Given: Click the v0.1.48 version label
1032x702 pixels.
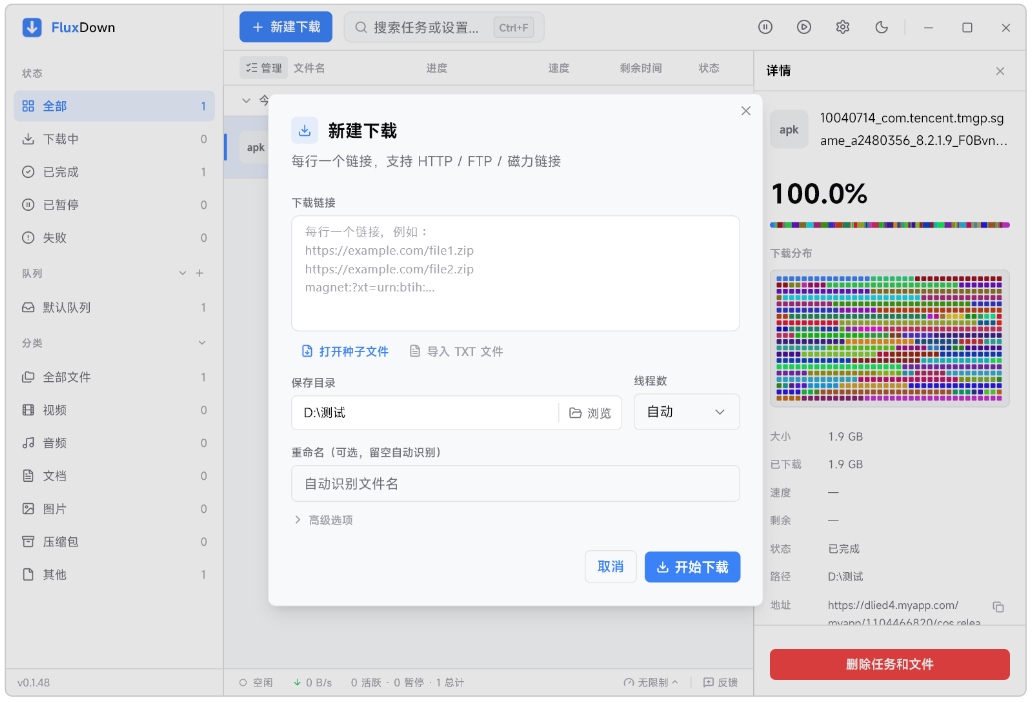Looking at the screenshot, I should (x=33, y=682).
